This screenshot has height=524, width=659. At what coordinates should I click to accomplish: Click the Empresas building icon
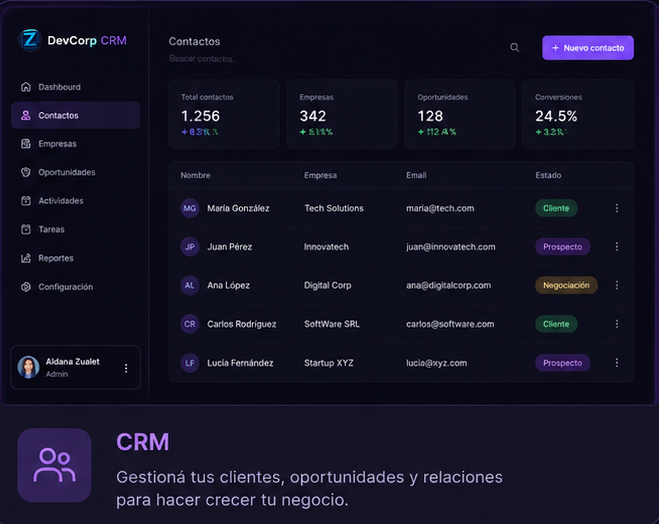pos(26,144)
